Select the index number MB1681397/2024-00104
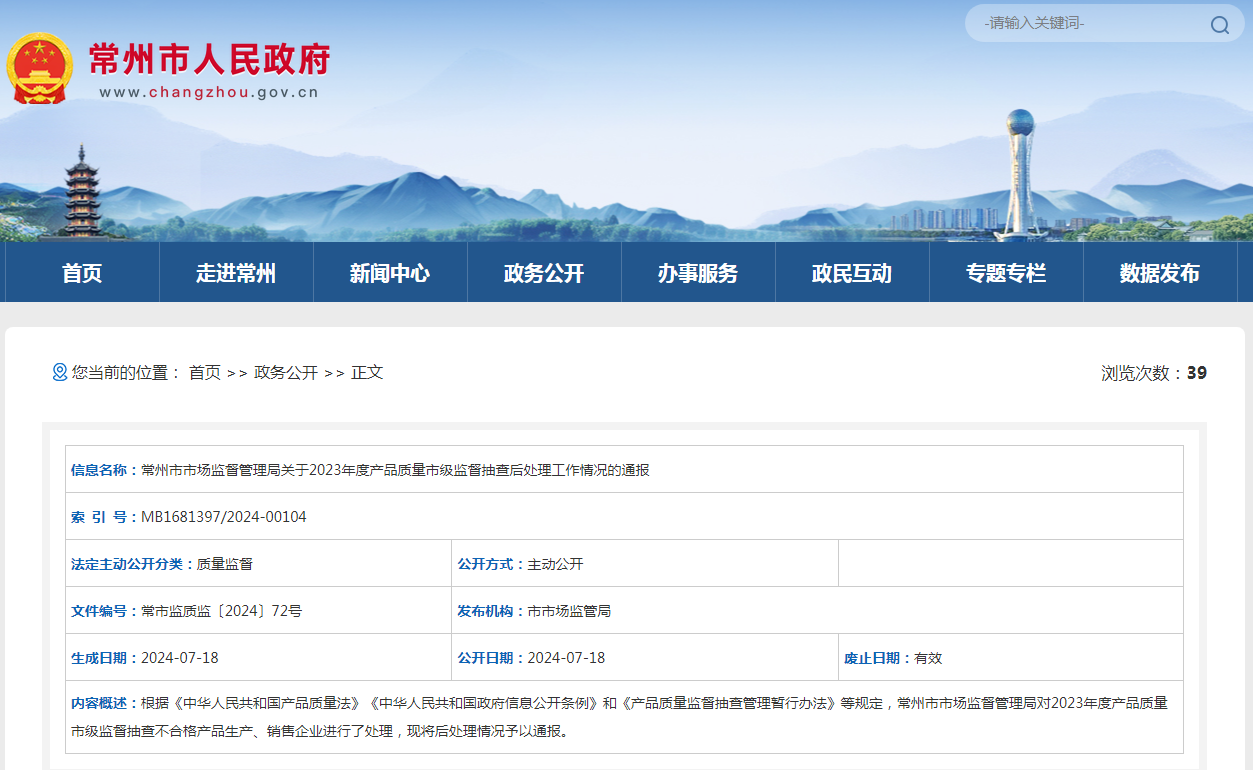Viewport: 1253px width, 770px height. (224, 517)
